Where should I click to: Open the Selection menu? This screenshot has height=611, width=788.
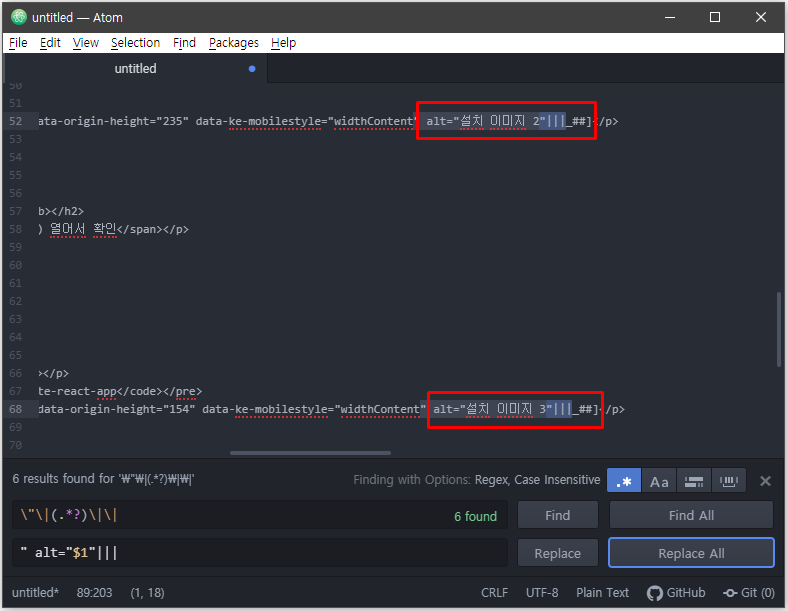135,43
